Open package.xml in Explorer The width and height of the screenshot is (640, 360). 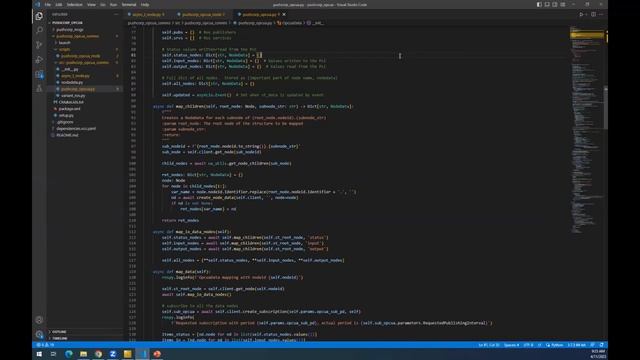pos(69,109)
